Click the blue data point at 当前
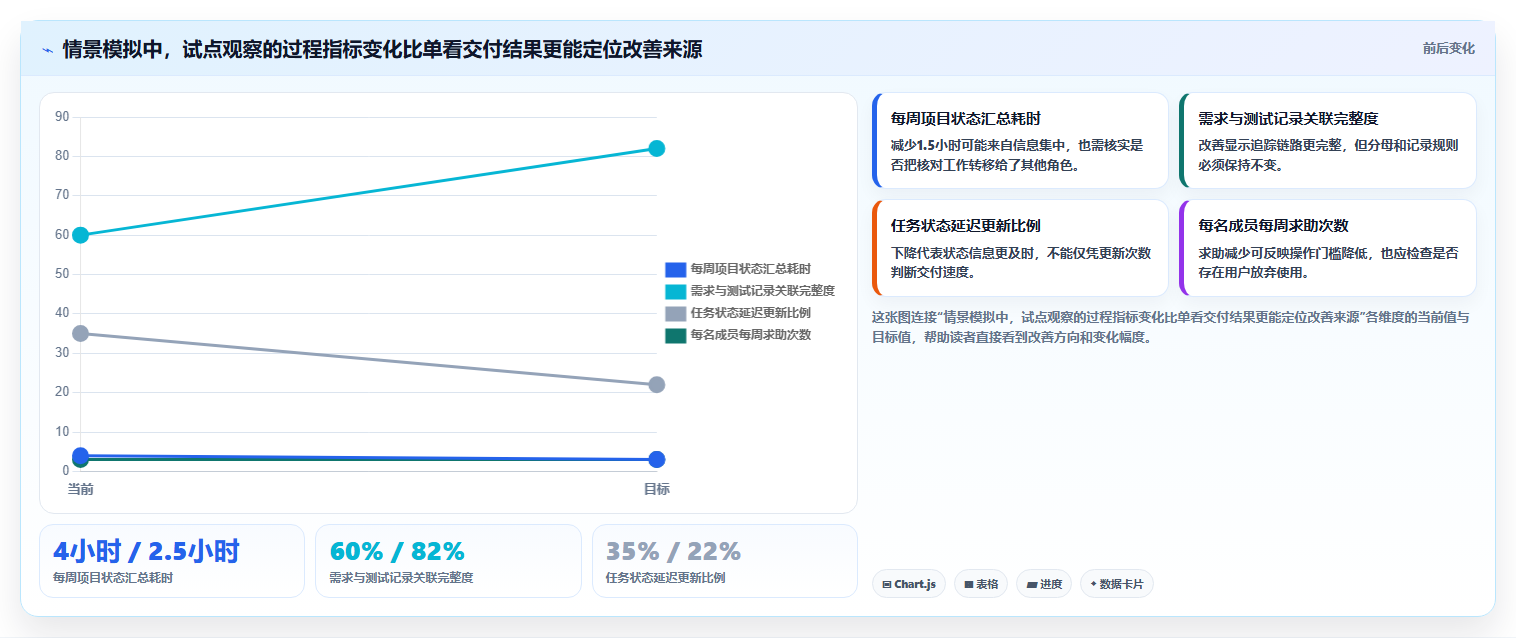 [x=81, y=455]
